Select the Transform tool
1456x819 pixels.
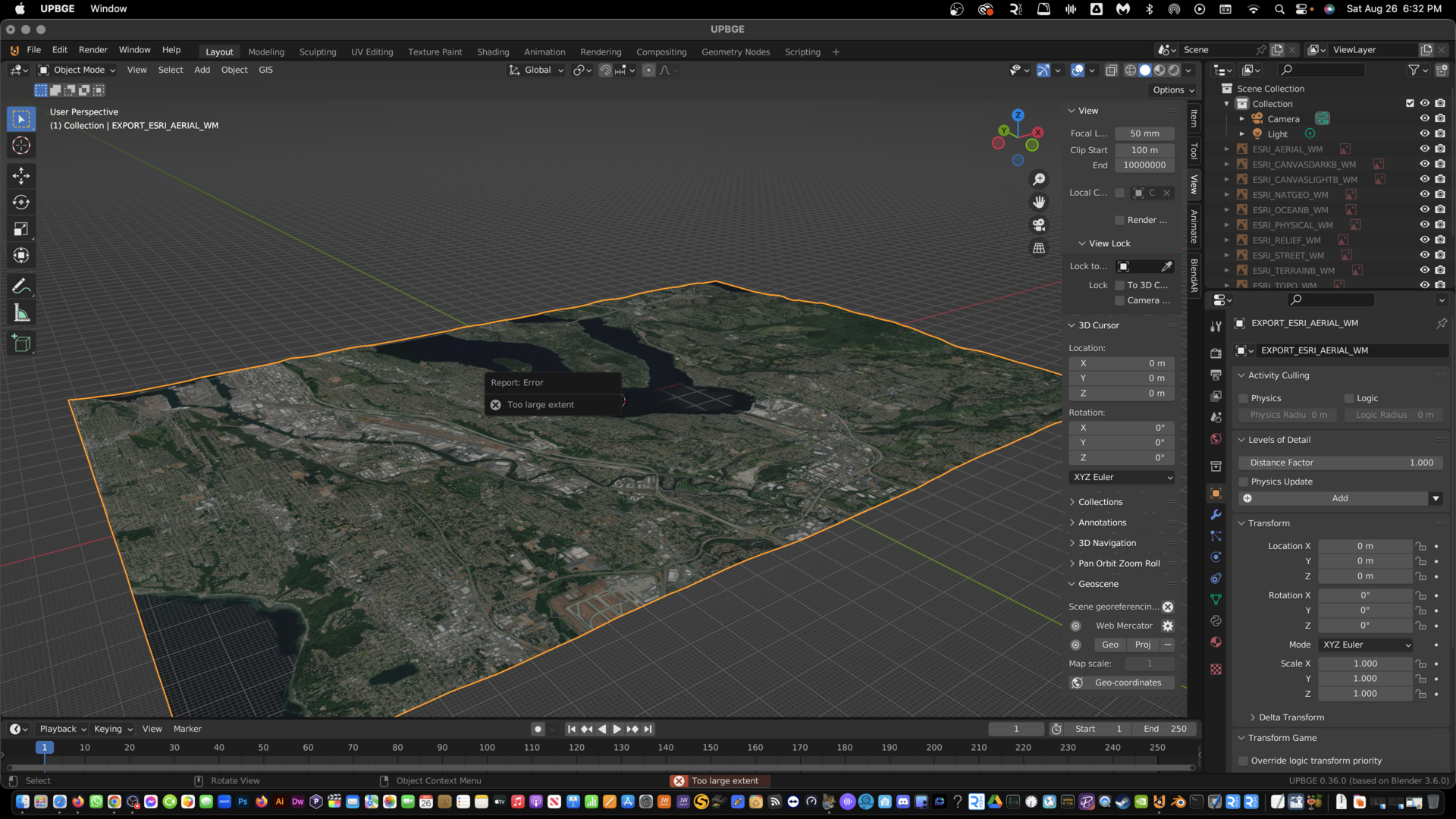point(21,256)
